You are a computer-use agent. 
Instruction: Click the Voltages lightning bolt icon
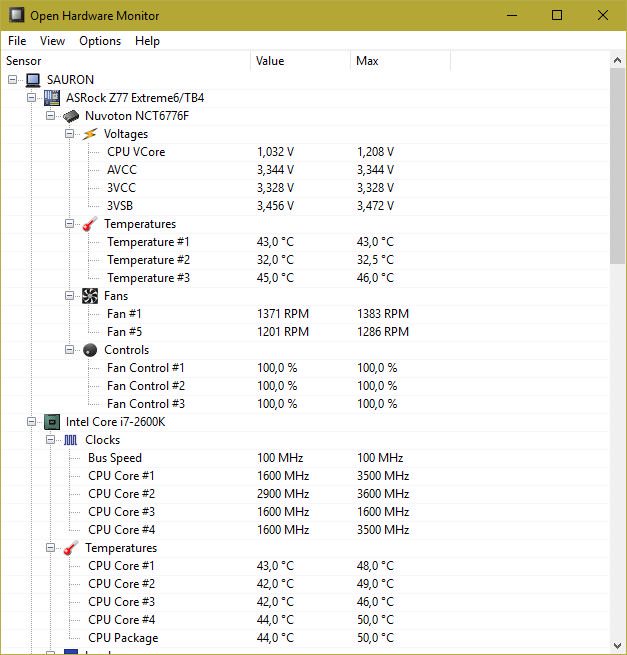[90, 134]
